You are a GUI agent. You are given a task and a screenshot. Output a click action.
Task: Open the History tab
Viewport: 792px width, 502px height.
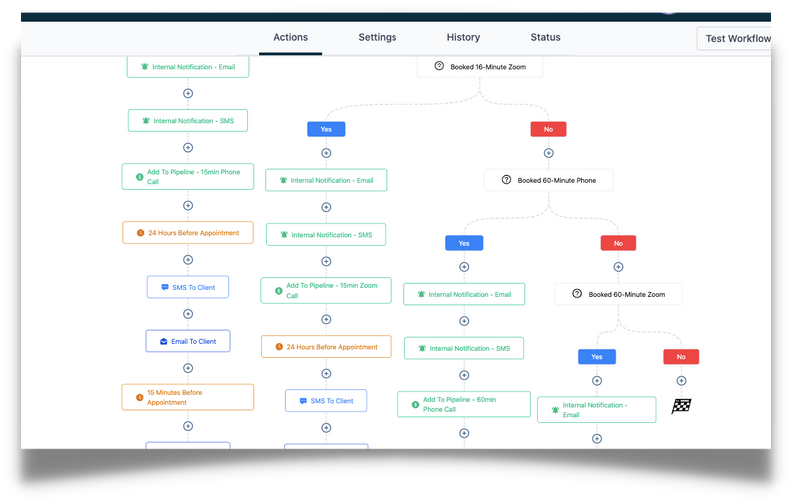coord(463,38)
